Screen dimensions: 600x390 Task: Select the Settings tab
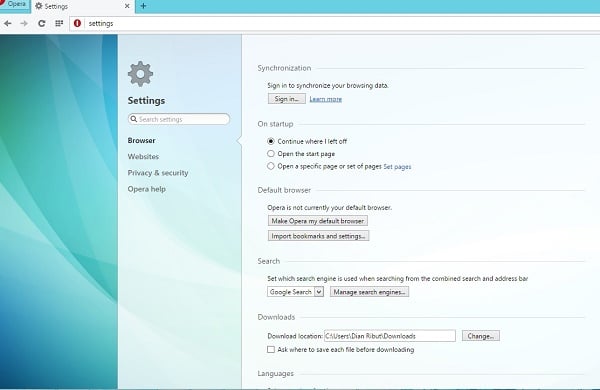click(83, 7)
